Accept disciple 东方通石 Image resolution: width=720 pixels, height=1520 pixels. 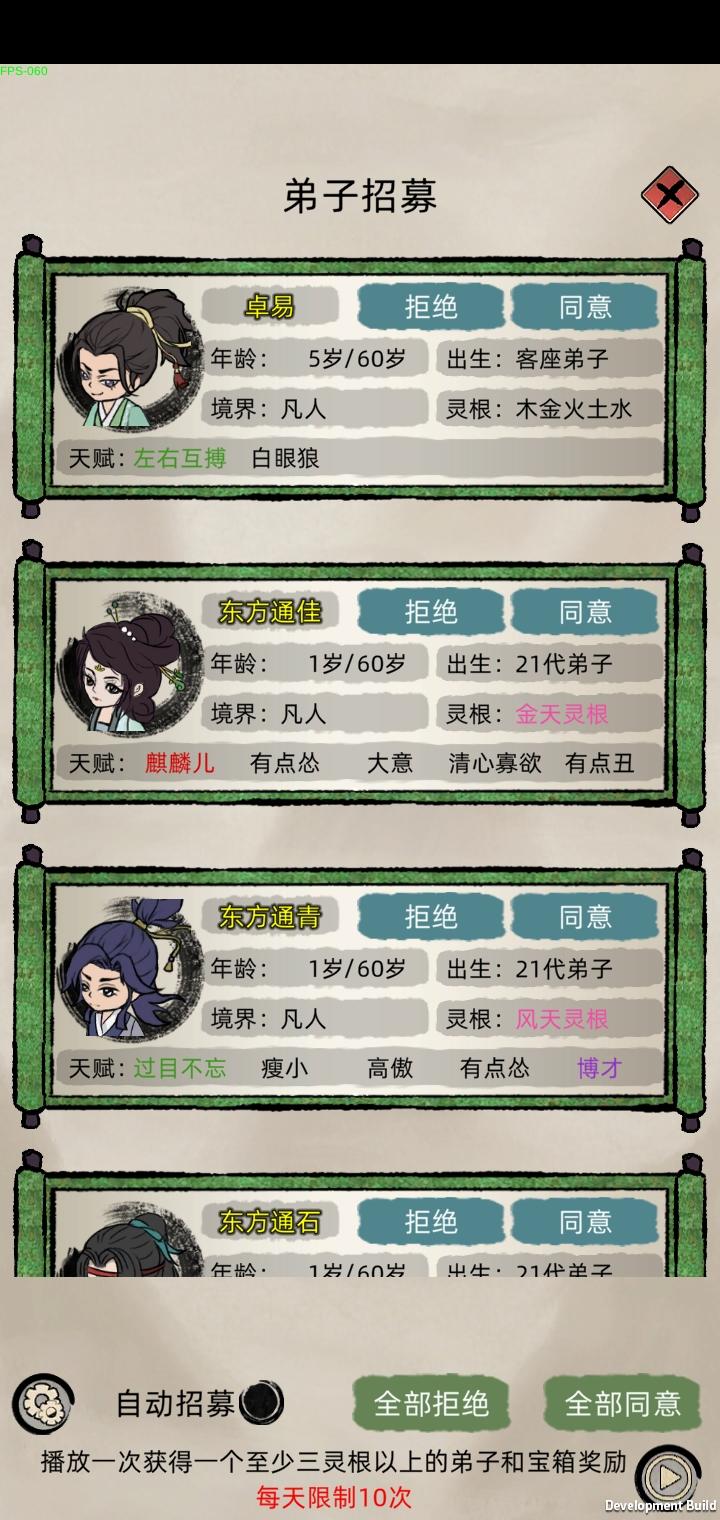[585, 1222]
